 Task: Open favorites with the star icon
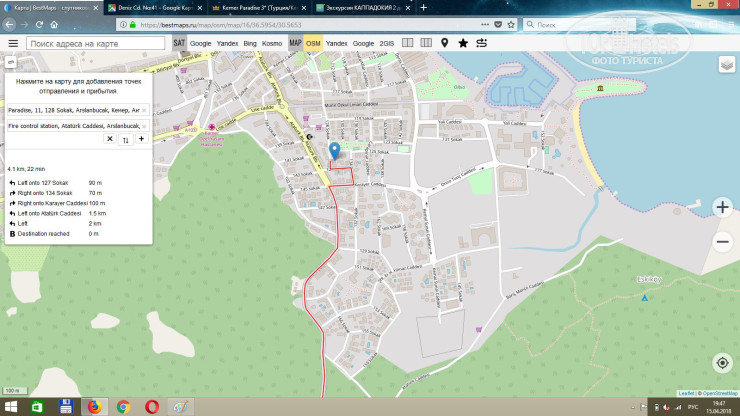pos(462,43)
